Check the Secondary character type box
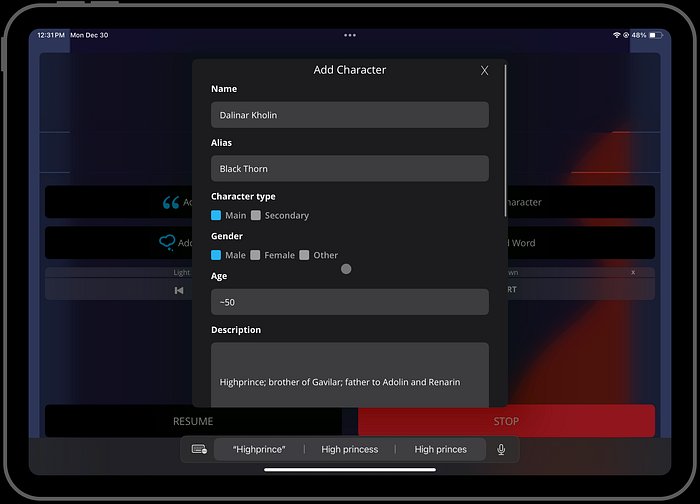The image size is (700, 504). point(256,215)
